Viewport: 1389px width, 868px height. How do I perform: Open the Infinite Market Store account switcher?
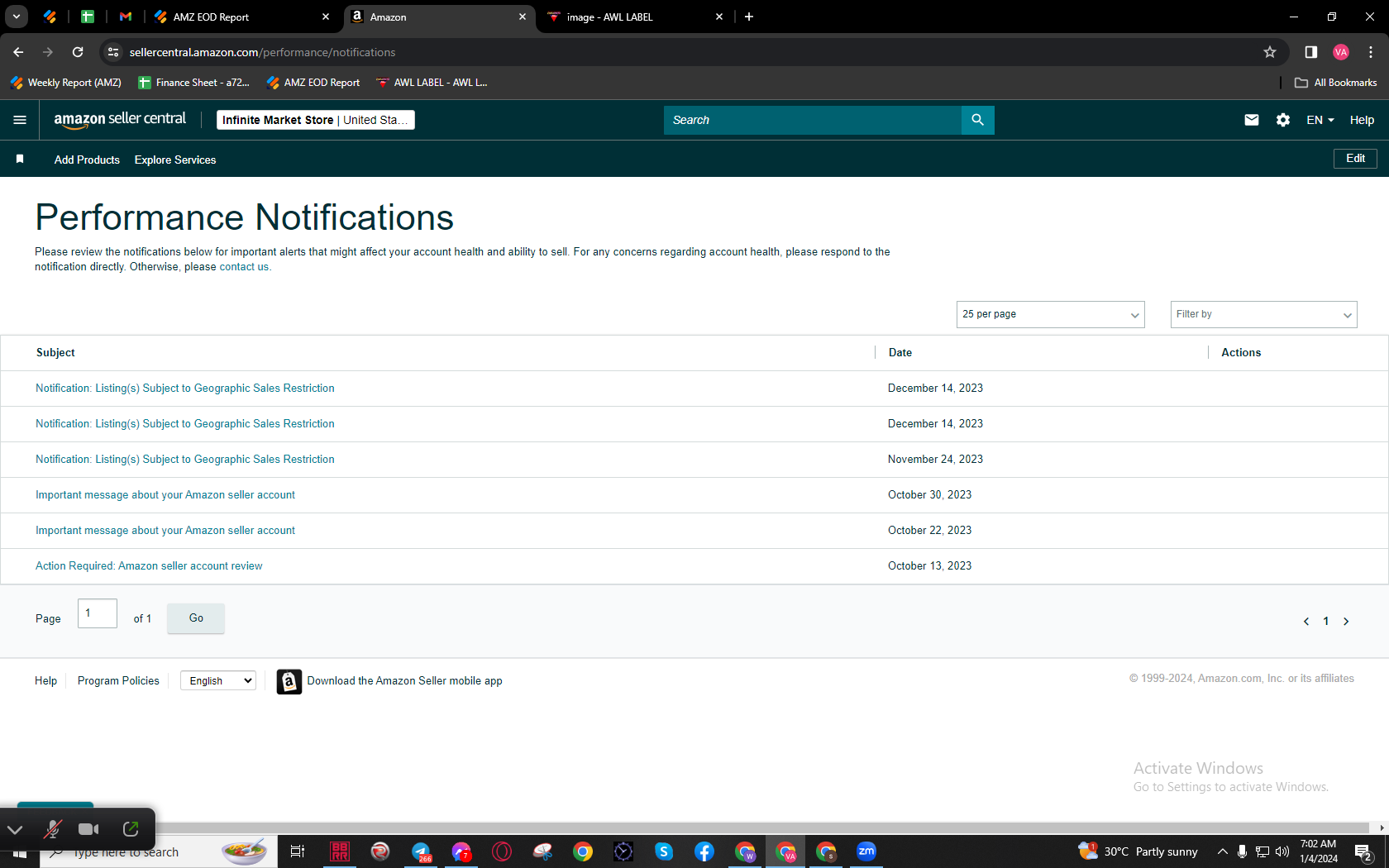tap(315, 120)
